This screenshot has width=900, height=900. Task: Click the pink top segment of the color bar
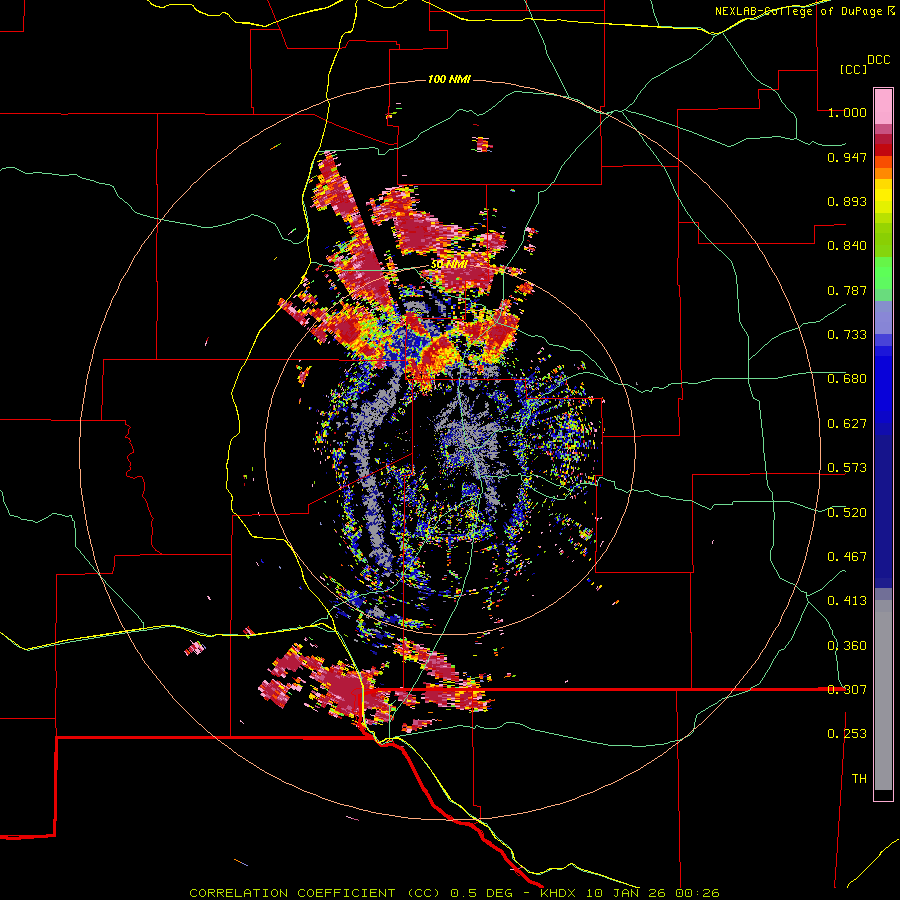[883, 107]
